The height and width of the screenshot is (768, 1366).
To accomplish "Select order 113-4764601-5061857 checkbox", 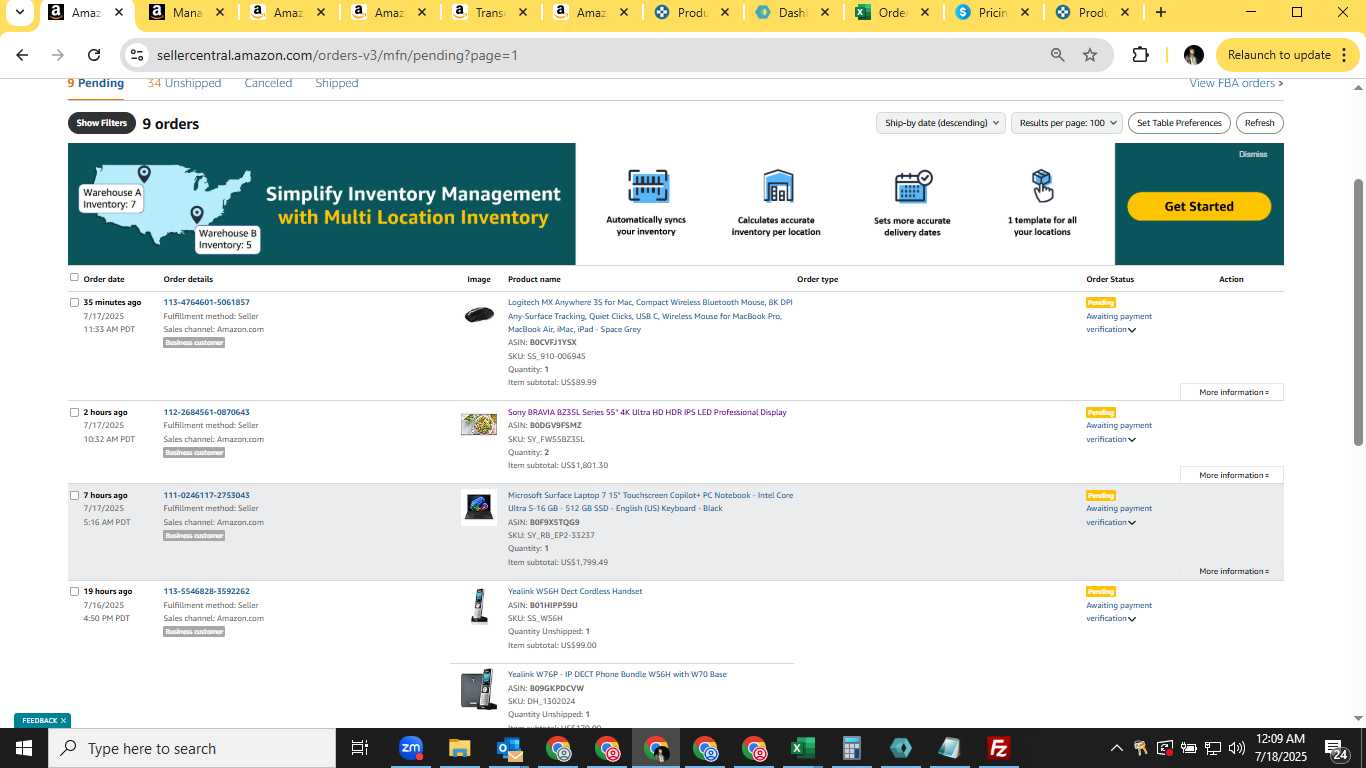I will point(74,302).
